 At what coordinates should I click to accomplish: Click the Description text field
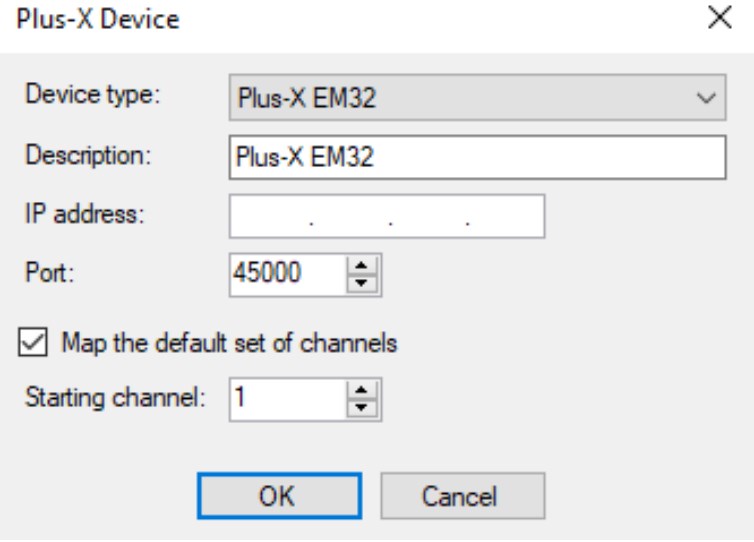pos(476,157)
